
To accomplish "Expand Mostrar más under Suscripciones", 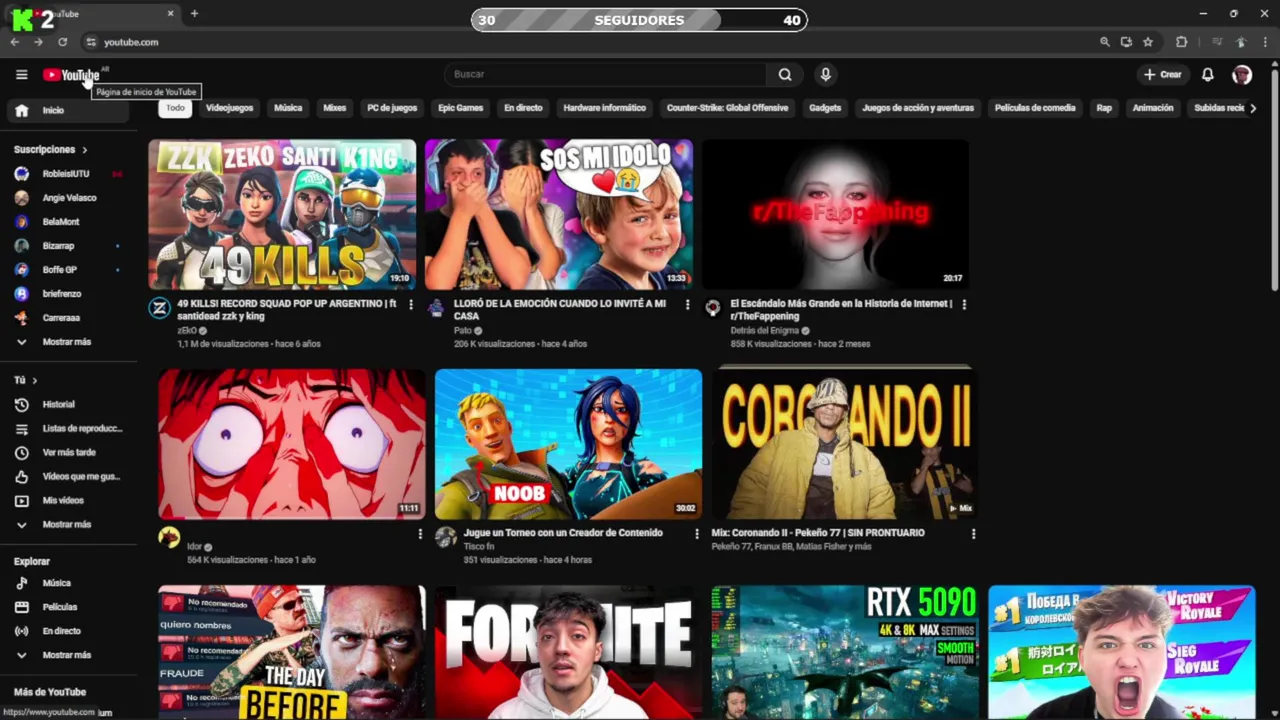I will click(x=69, y=342).
